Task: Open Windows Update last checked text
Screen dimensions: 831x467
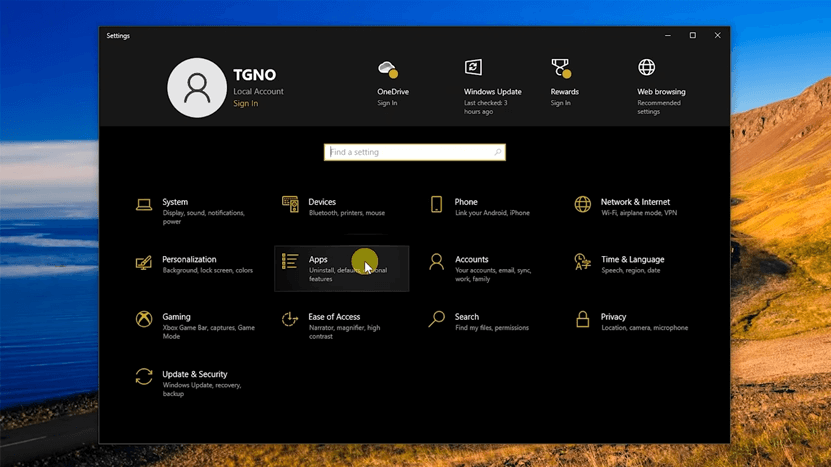Action: [x=485, y=107]
